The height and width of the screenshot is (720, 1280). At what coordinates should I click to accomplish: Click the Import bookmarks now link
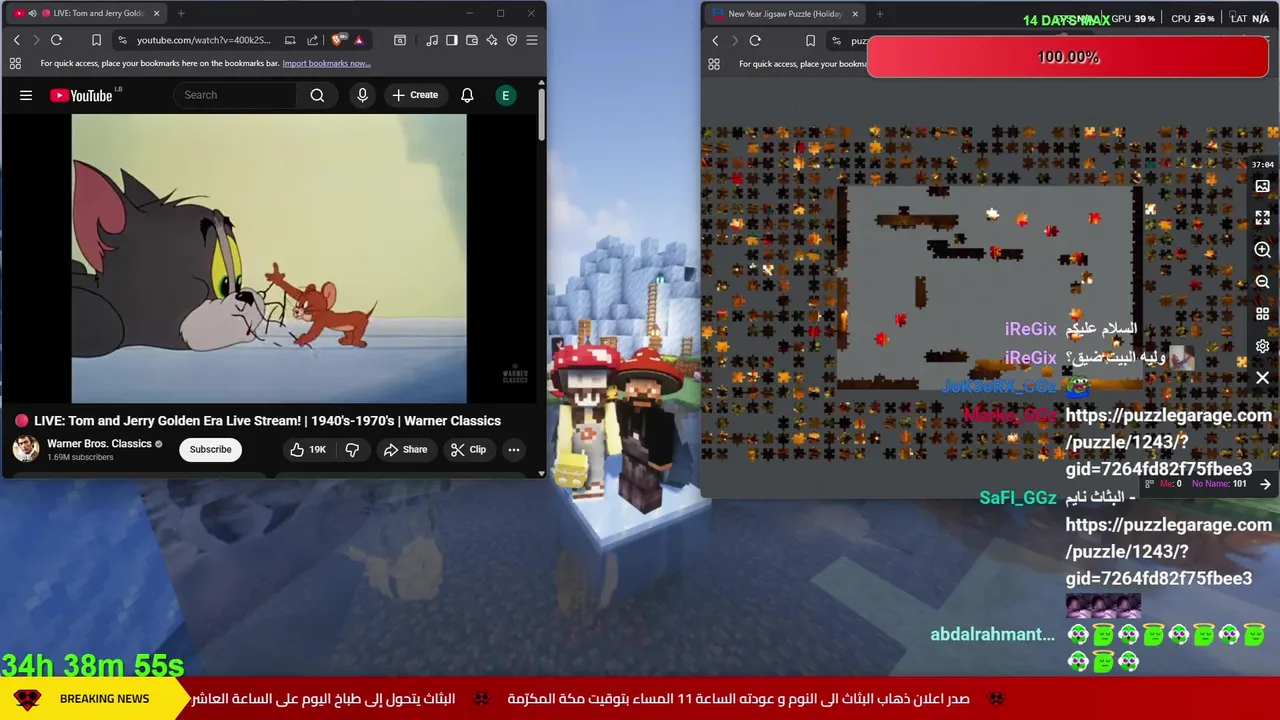pos(326,63)
